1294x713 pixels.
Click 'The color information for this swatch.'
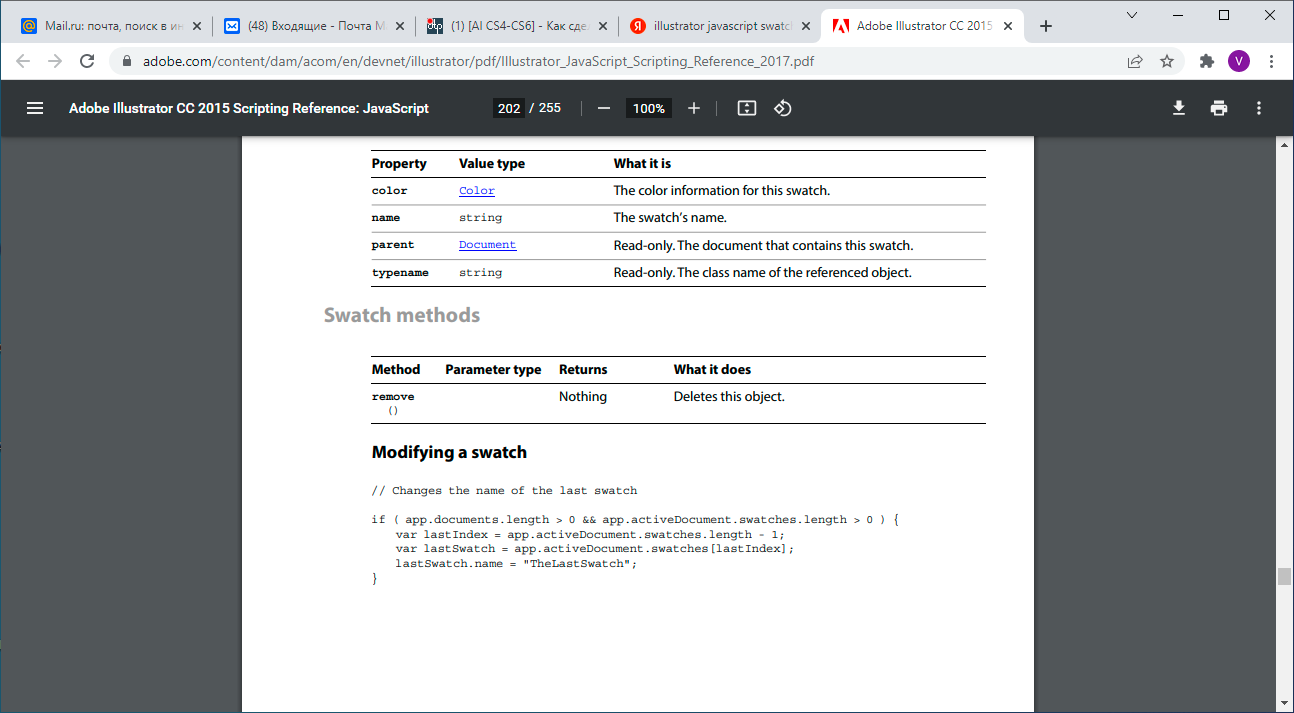click(722, 190)
